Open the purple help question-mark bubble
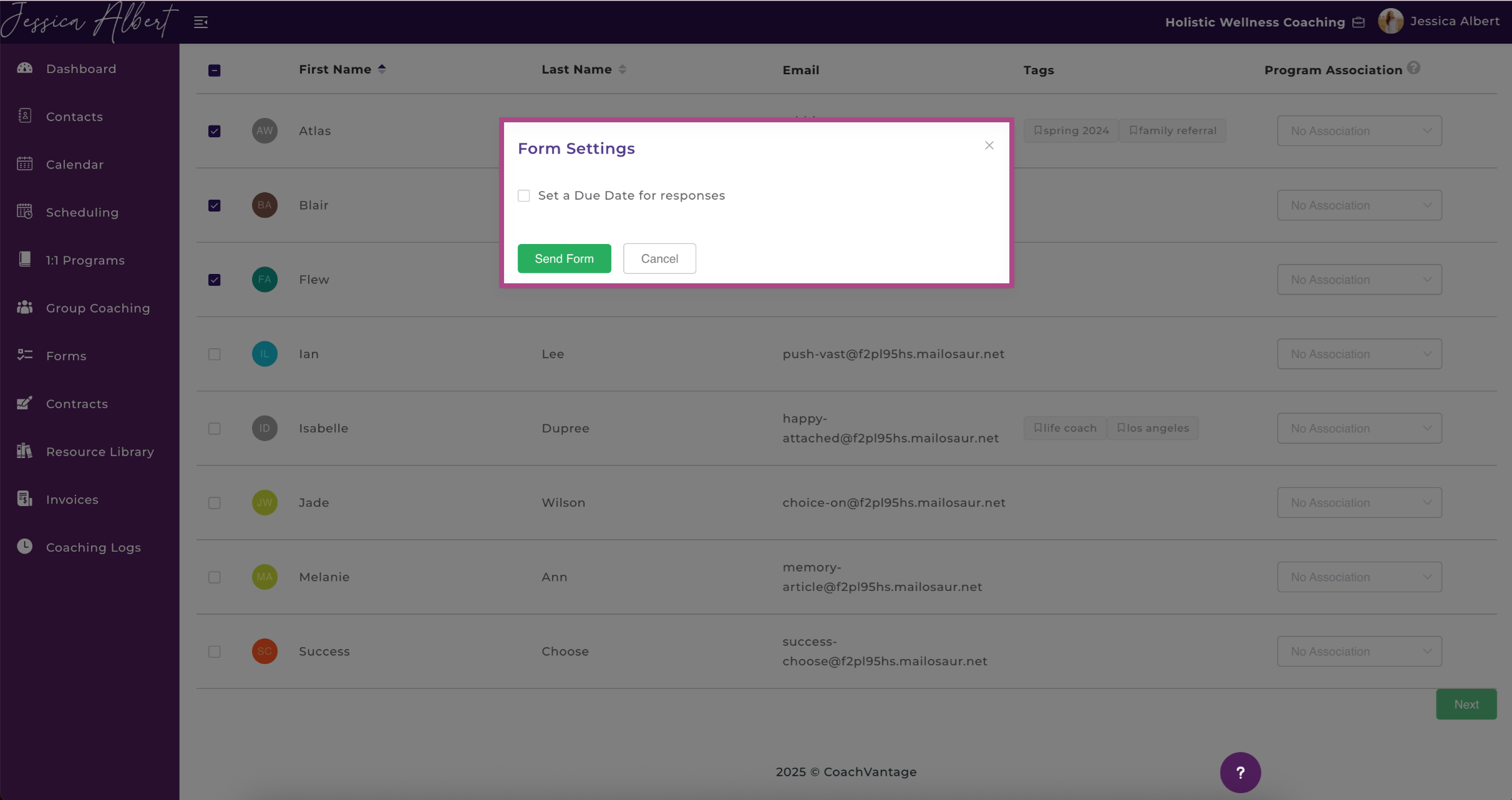The height and width of the screenshot is (800, 1512). click(x=1240, y=773)
